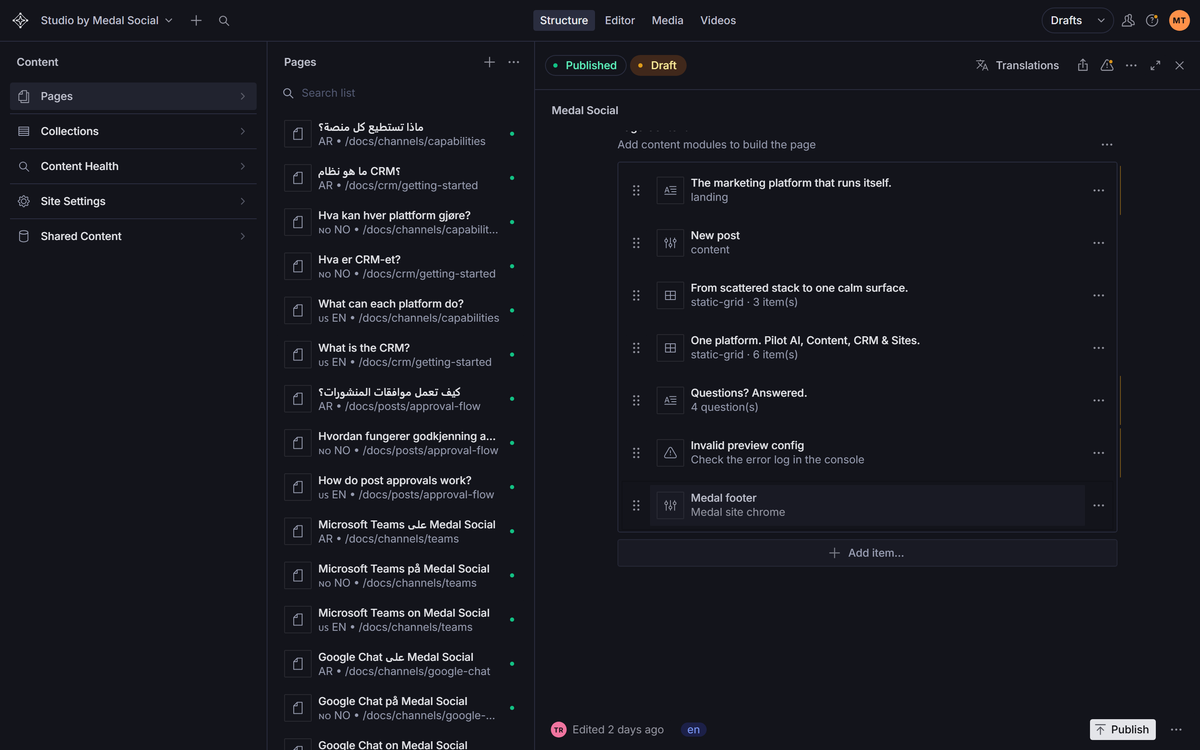The width and height of the screenshot is (1200, 750).
Task: Click the Add item button
Action: click(867, 553)
